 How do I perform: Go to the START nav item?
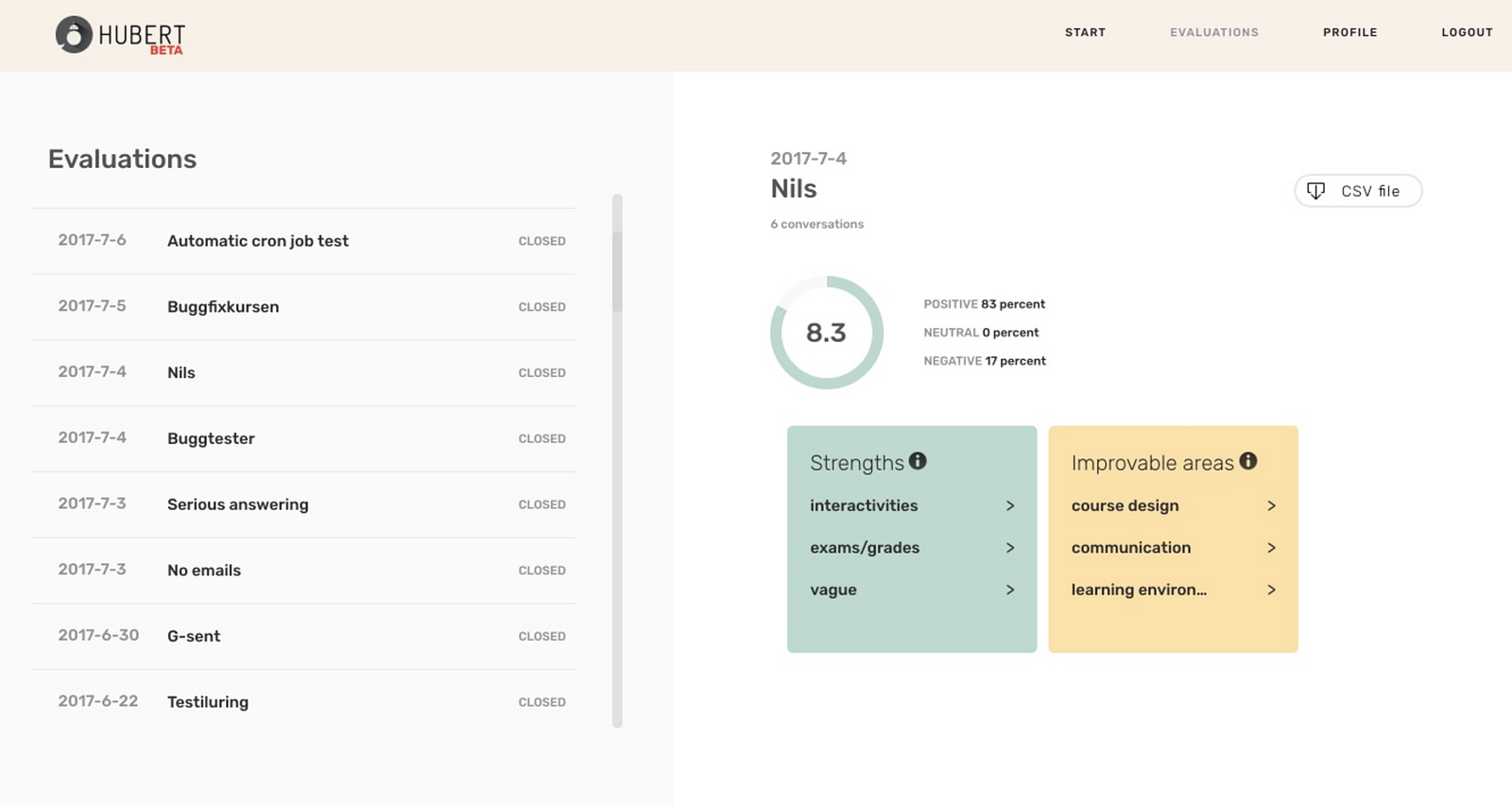point(1085,32)
